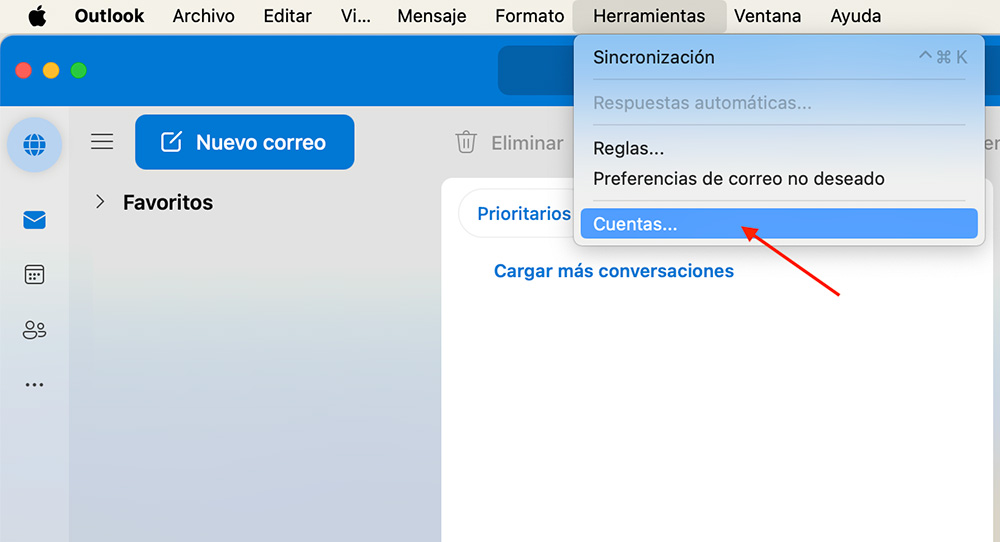Open the Apple menu

38,16
